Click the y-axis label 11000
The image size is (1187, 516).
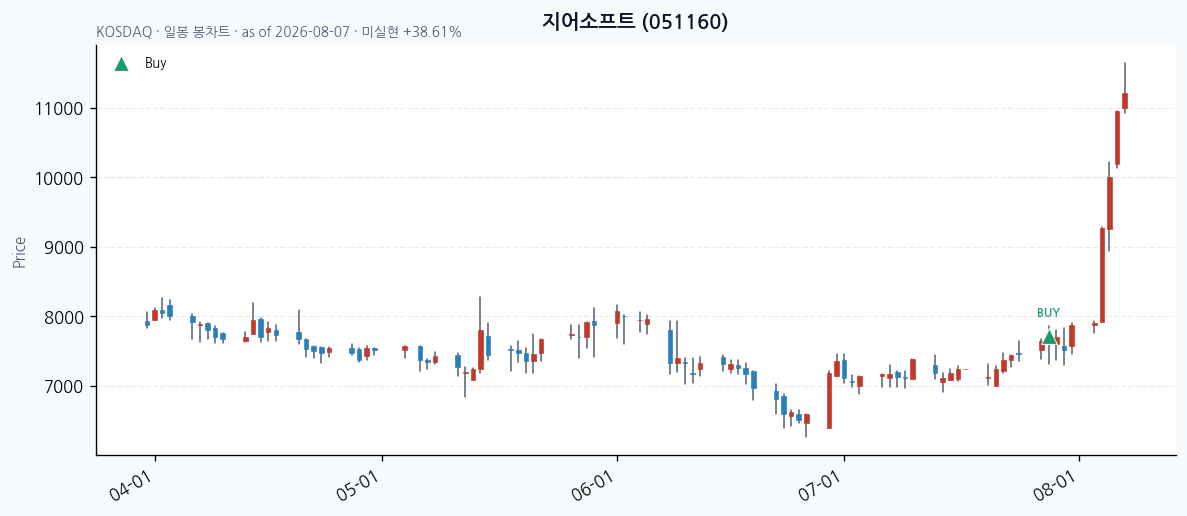tap(59, 109)
